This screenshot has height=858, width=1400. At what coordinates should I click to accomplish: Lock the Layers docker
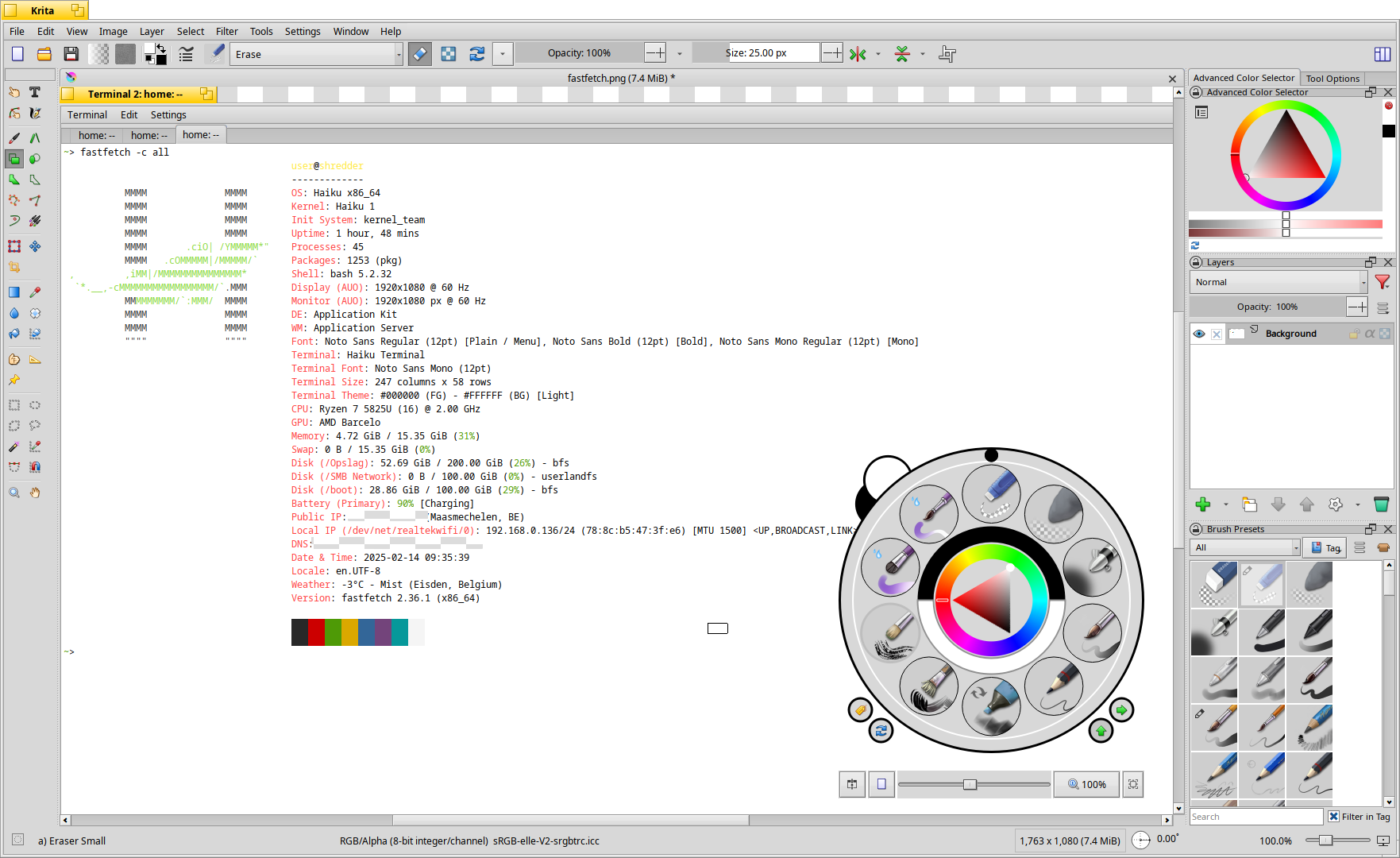pyautogui.click(x=1197, y=262)
